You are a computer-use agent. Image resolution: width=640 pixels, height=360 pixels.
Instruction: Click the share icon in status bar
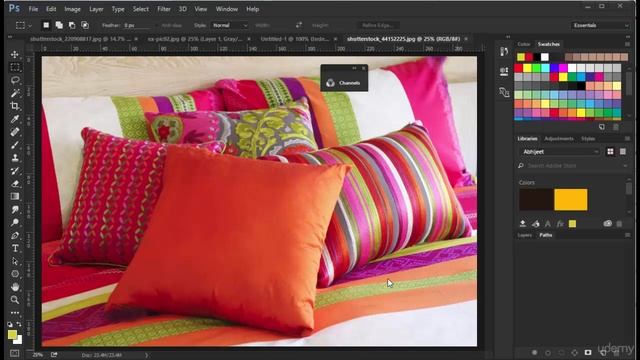(54, 355)
